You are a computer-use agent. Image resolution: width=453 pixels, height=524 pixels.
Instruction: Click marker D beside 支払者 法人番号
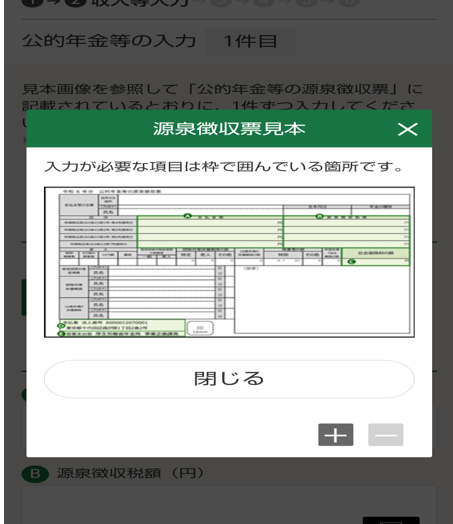coord(61,325)
